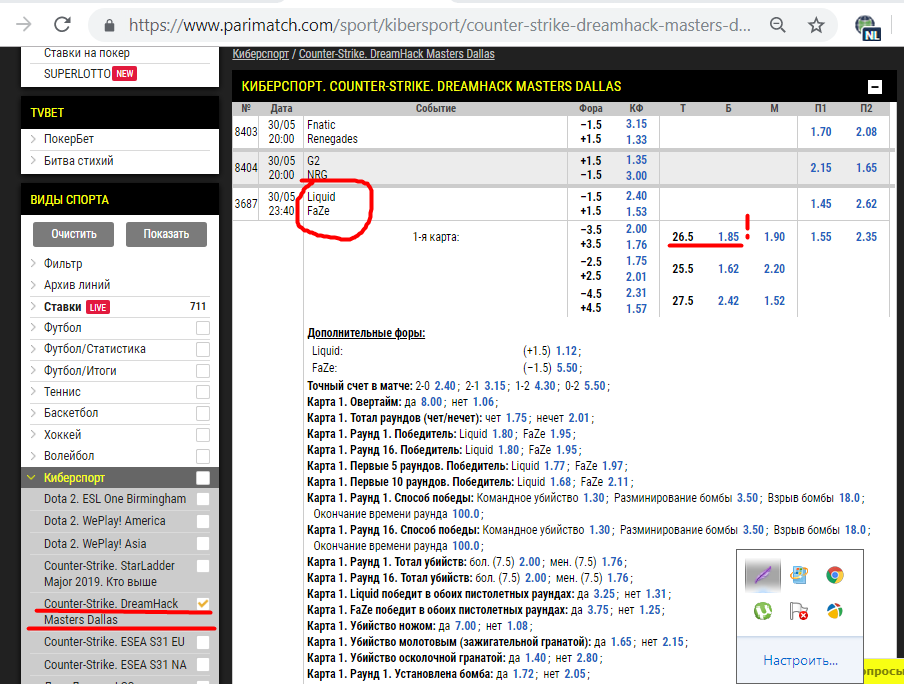Click the browser forward arrow
Screen dimensions: 904x684
24,25
